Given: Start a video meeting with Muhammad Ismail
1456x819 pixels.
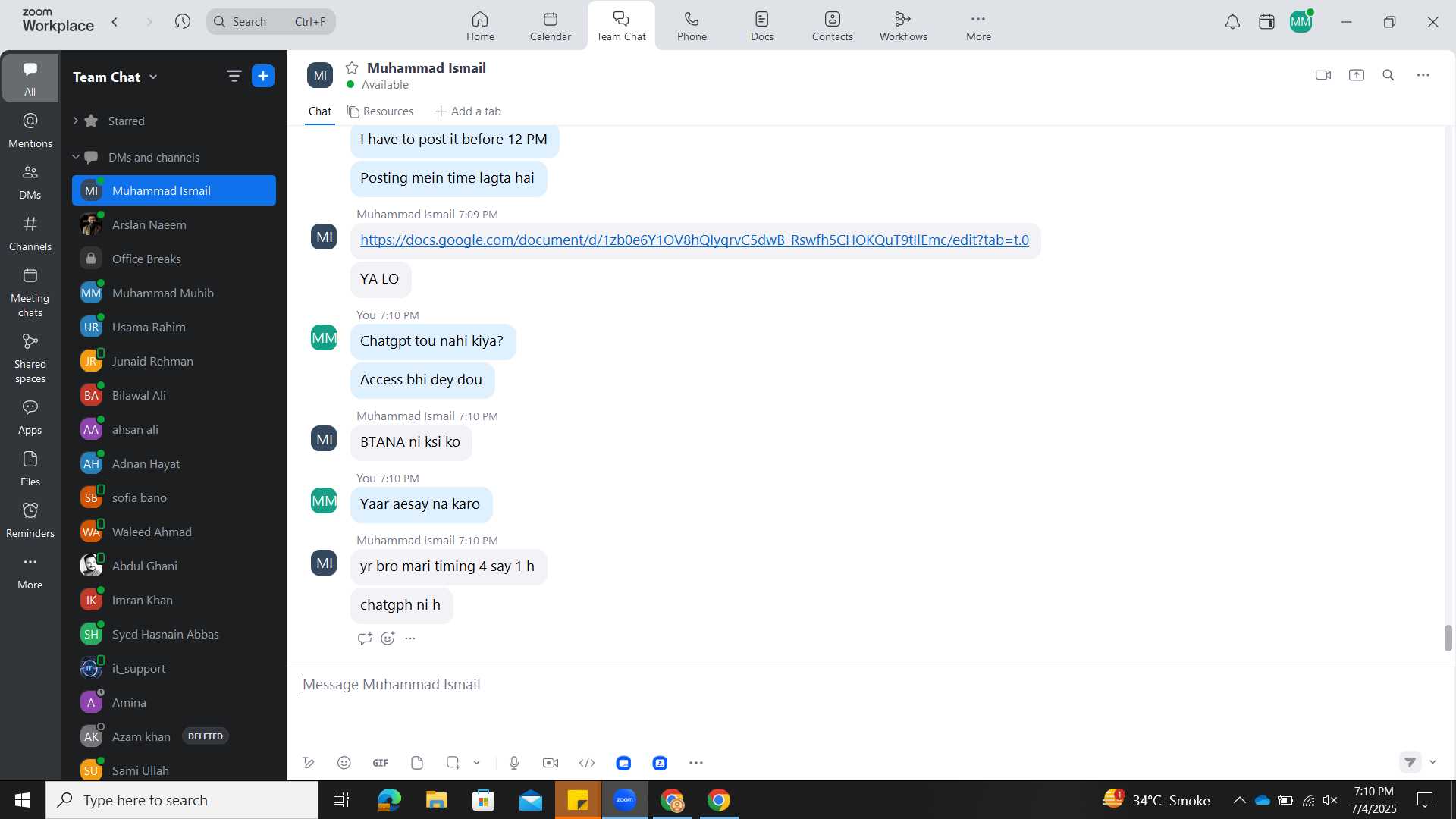Looking at the screenshot, I should [1323, 75].
